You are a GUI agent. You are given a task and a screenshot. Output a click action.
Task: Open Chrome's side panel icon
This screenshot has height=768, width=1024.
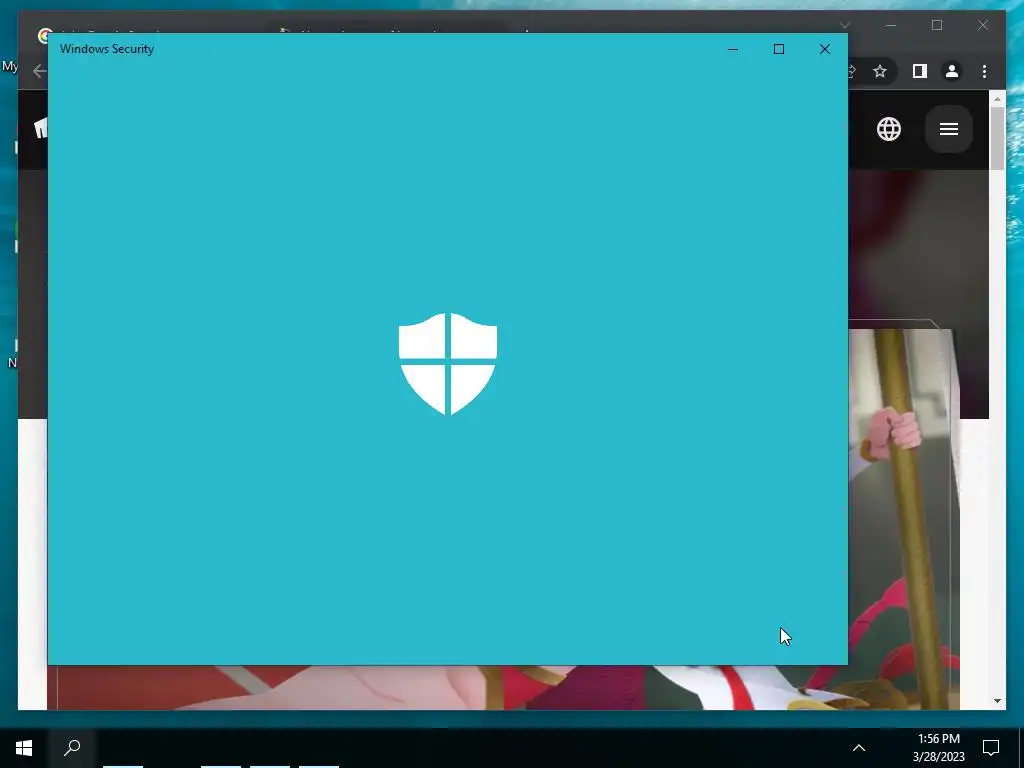(920, 71)
